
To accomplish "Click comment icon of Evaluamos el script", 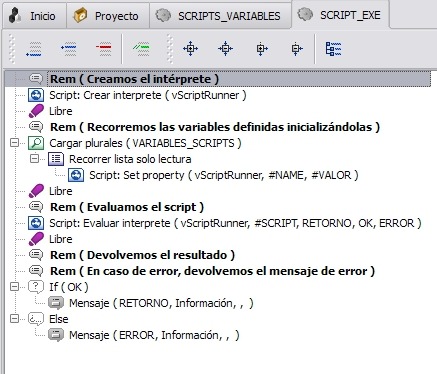I will (36, 207).
